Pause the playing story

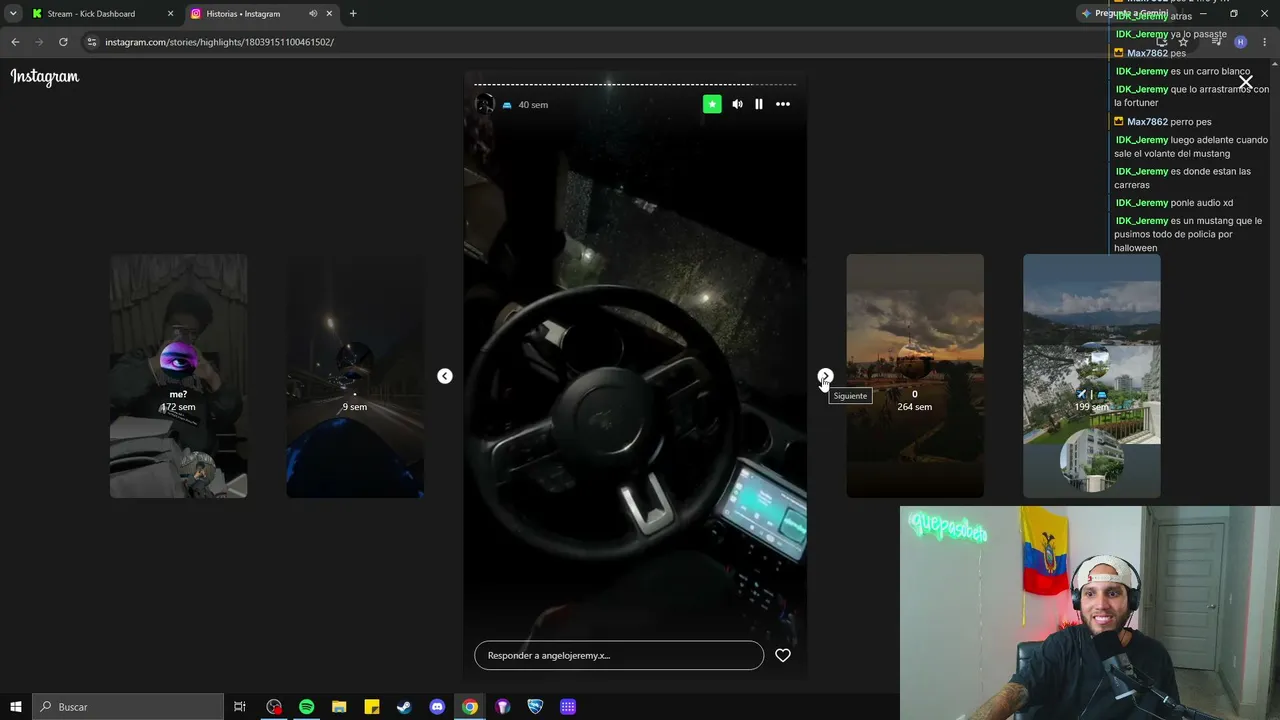click(759, 104)
